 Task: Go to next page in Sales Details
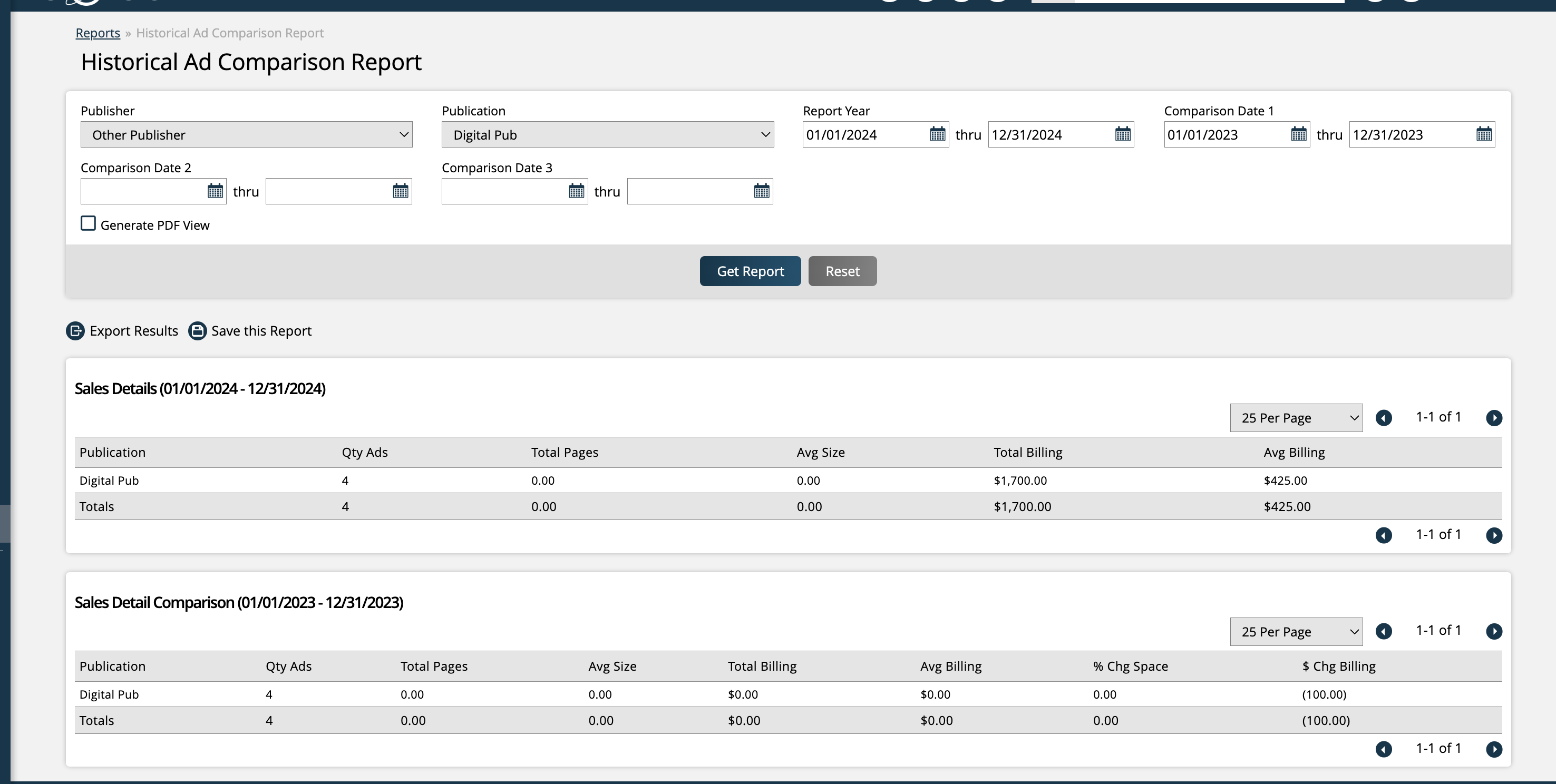(x=1494, y=418)
